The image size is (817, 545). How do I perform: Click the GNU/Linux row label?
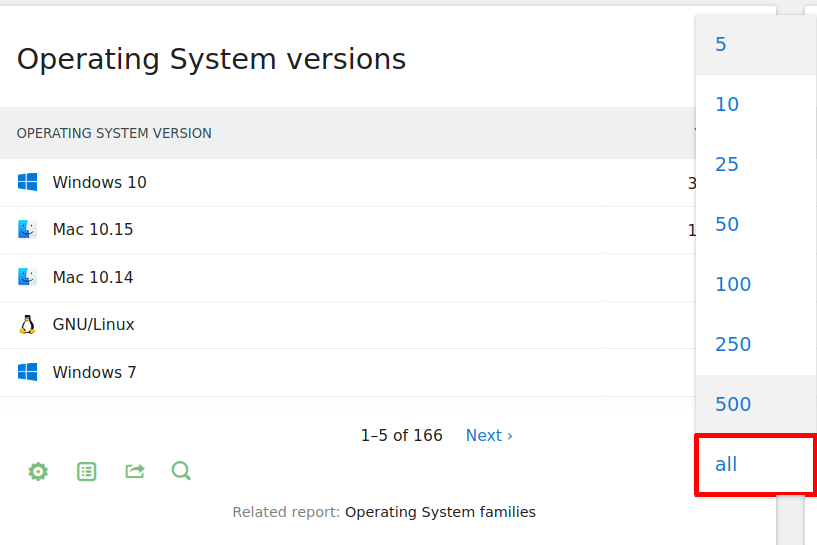coord(94,325)
